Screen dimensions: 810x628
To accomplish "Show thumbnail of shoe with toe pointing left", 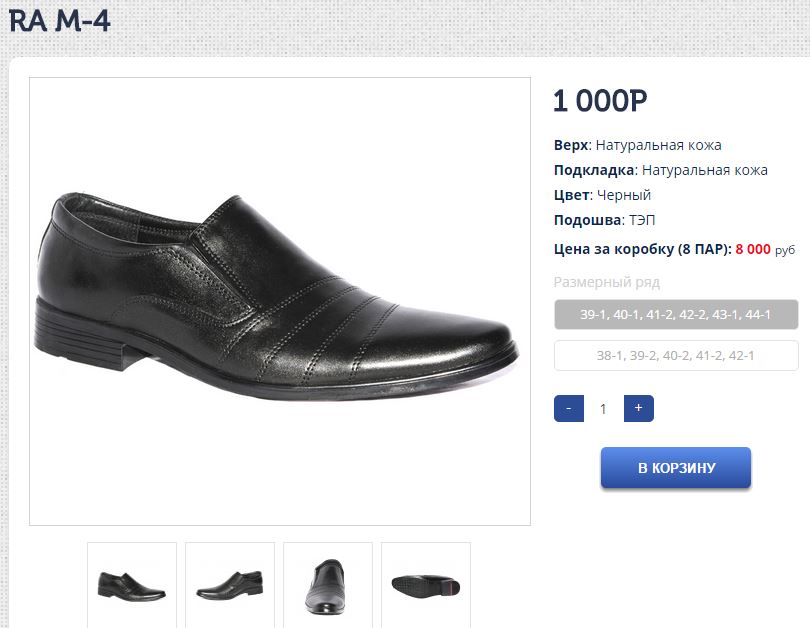I will point(230,584).
